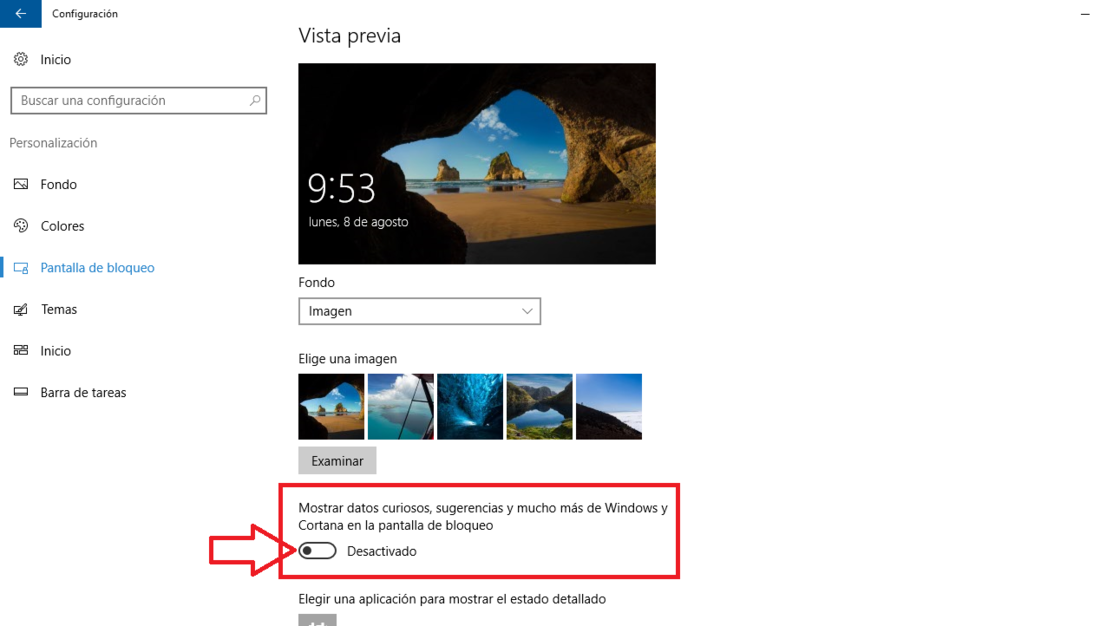Image resolution: width=1100 pixels, height=626 pixels.
Task: Click the Fondo picture icon in sidebar
Action: click(21, 184)
